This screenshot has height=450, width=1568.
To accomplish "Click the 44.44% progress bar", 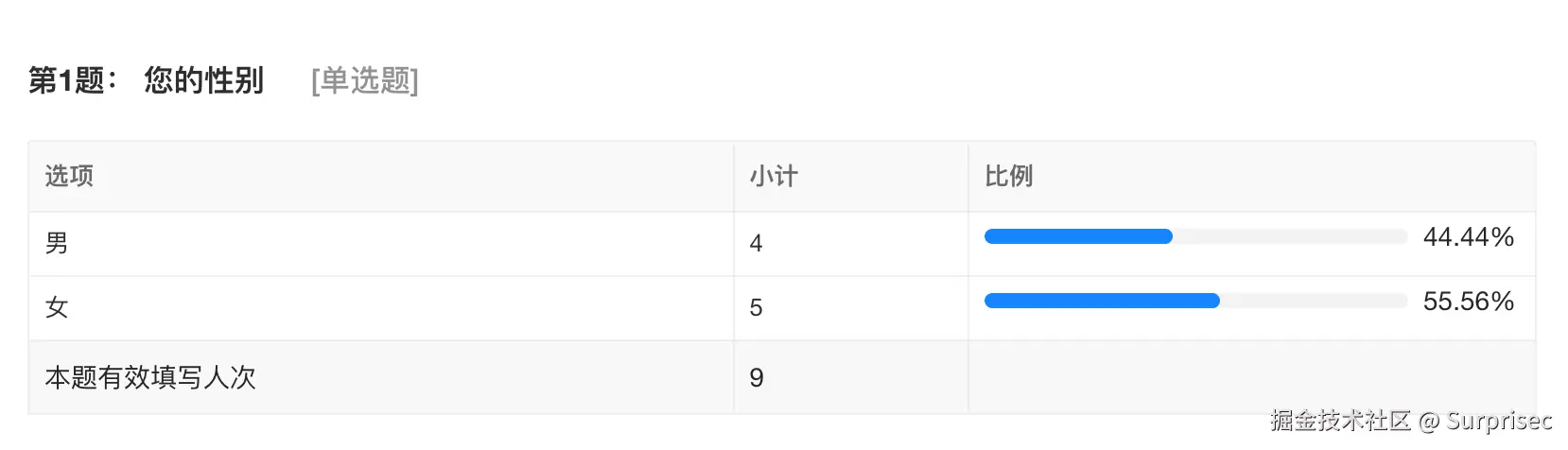I will tap(1078, 236).
